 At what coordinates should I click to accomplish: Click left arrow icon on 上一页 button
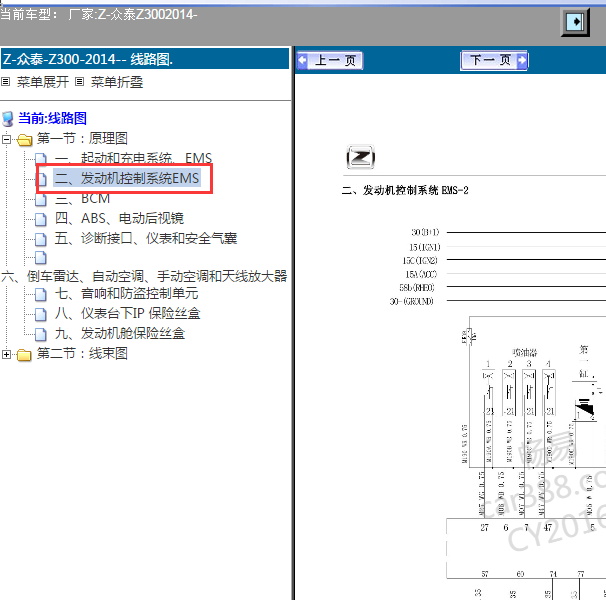pyautogui.click(x=302, y=60)
